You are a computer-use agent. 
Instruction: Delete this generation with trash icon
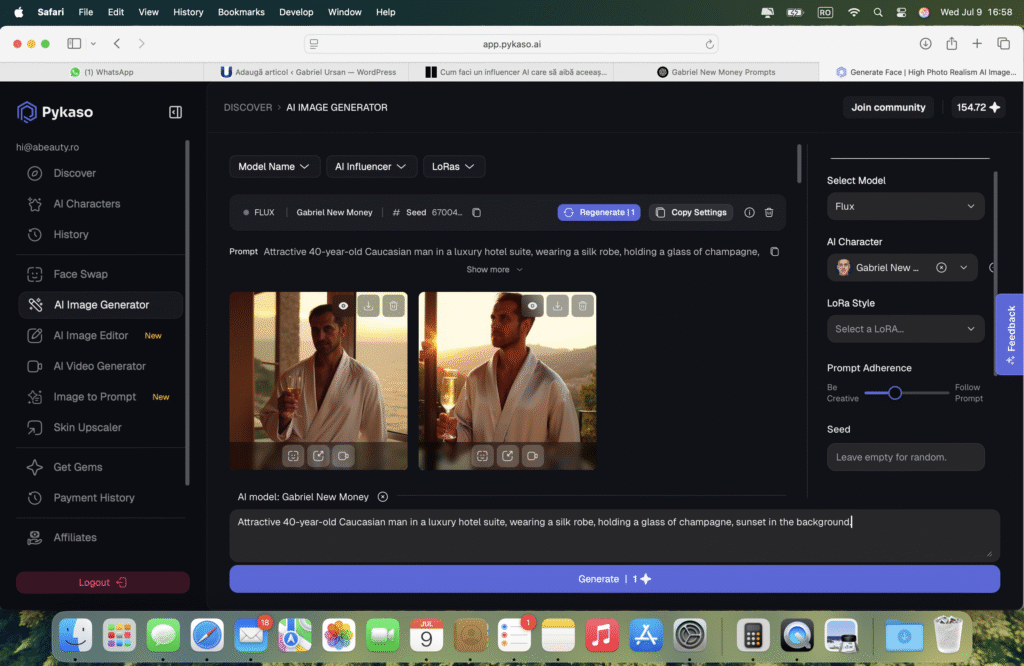click(769, 213)
